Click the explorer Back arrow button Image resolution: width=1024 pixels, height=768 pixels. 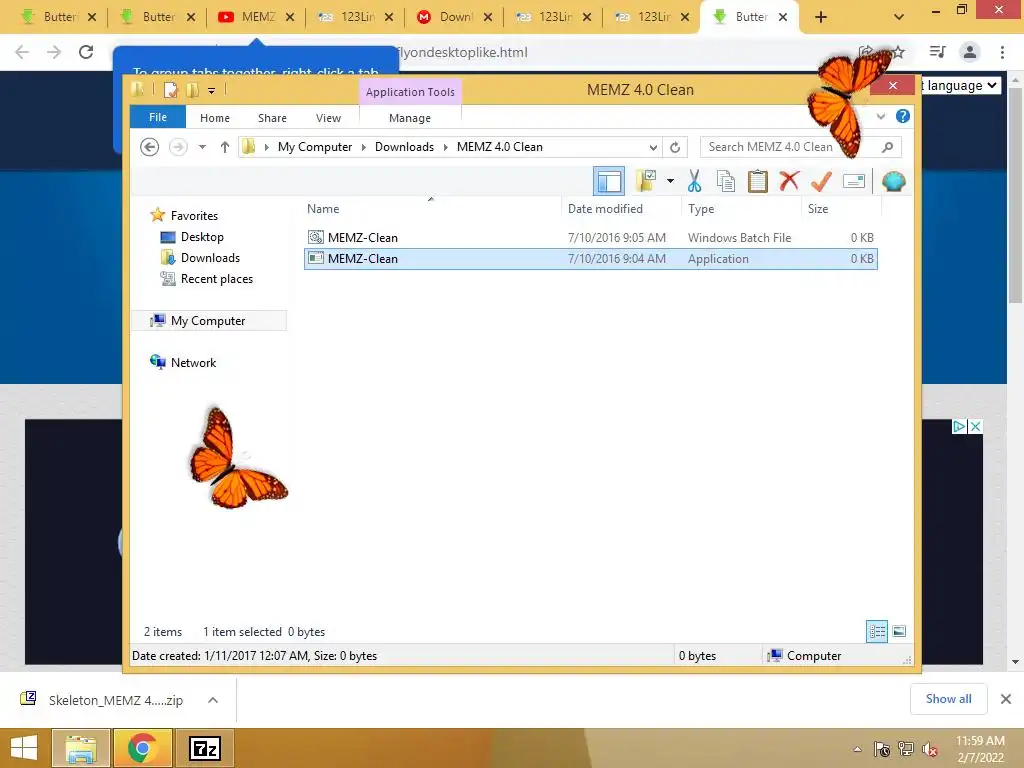click(150, 147)
